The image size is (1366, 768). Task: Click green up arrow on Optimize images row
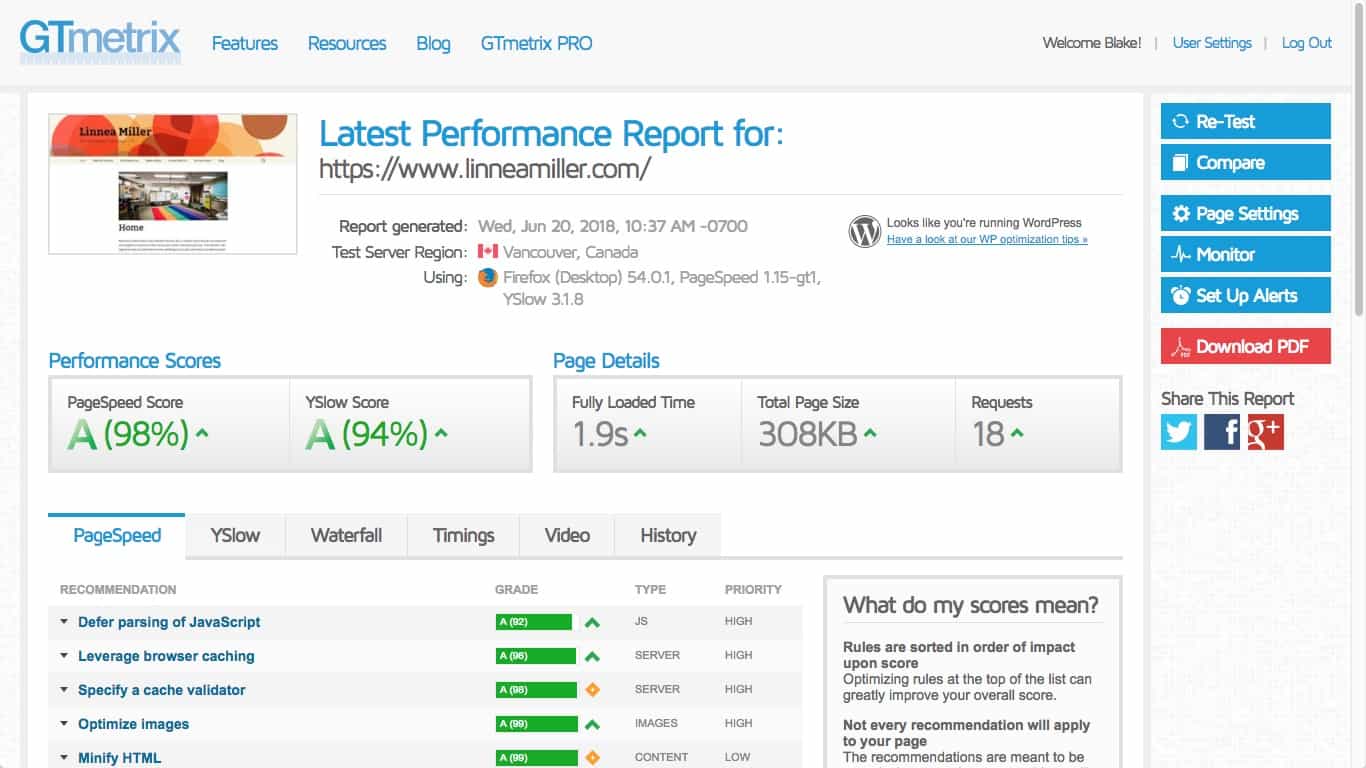[592, 724]
